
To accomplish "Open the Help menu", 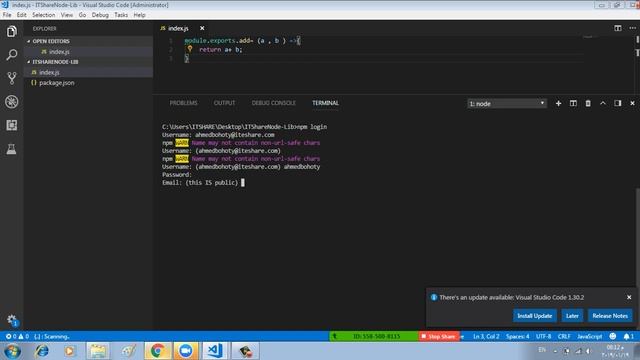I will [140, 15].
